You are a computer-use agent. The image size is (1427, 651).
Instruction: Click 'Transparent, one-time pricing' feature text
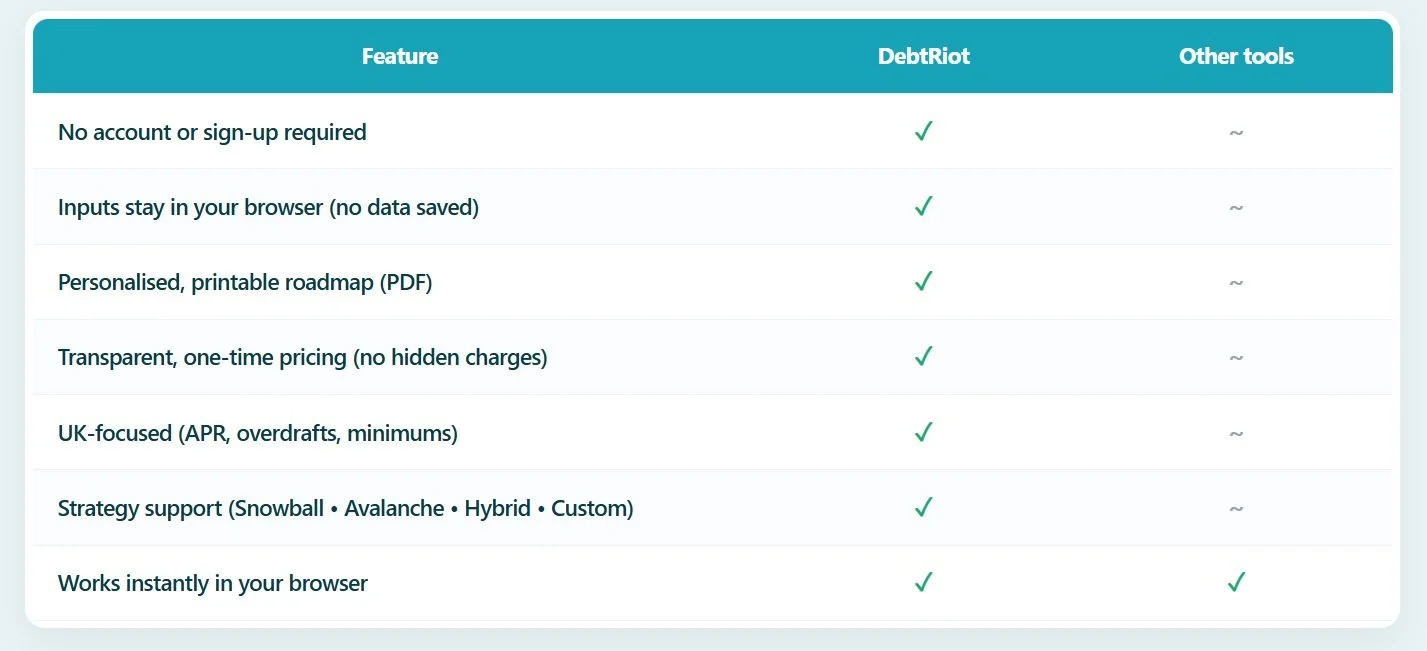302,358
